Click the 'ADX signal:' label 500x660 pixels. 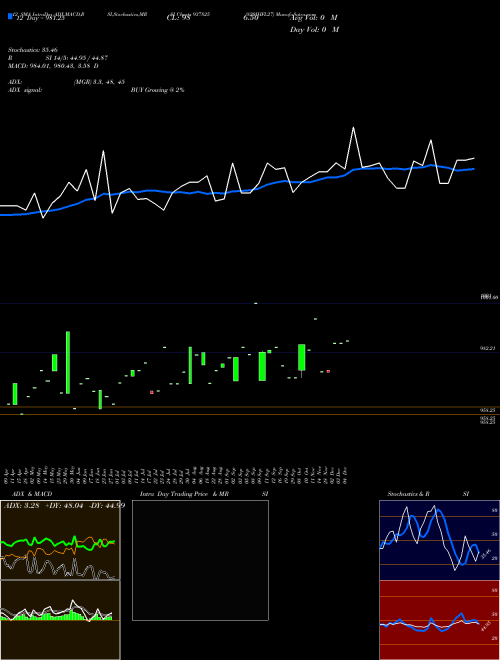[x=24, y=90]
